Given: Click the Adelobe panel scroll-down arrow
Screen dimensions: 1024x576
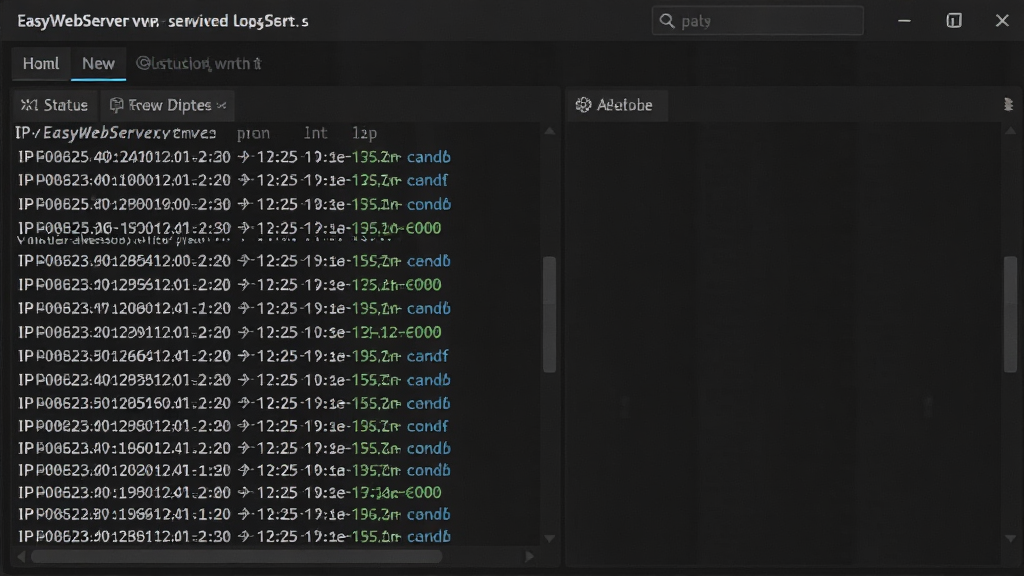Looking at the screenshot, I should tap(1010, 539).
